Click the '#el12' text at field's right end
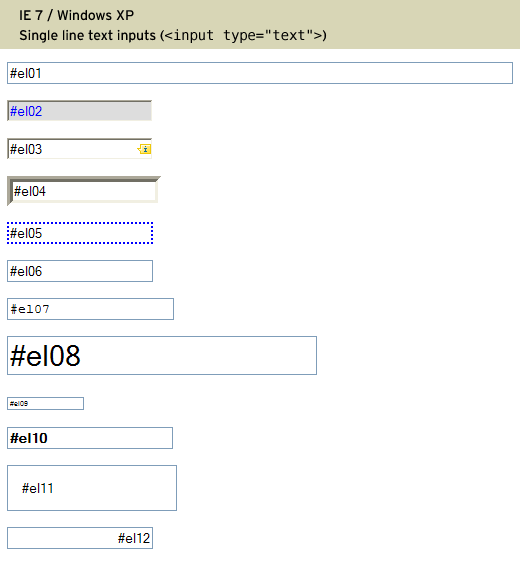The height and width of the screenshot is (565, 520). click(134, 538)
